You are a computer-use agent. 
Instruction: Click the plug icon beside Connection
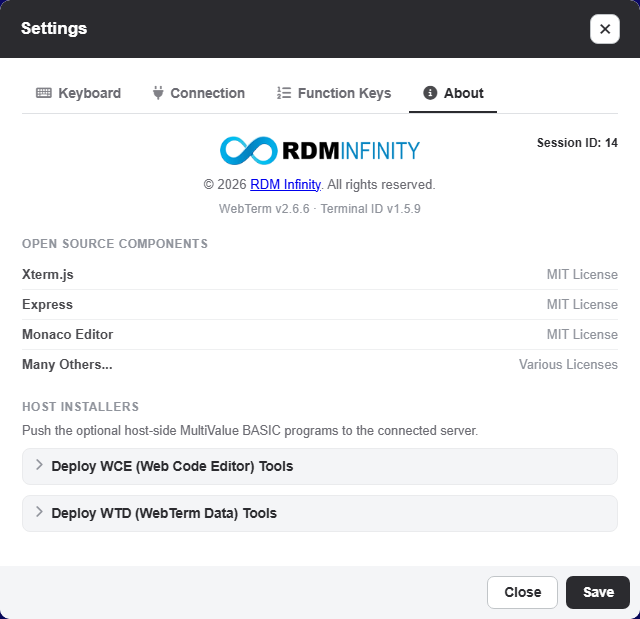158,93
